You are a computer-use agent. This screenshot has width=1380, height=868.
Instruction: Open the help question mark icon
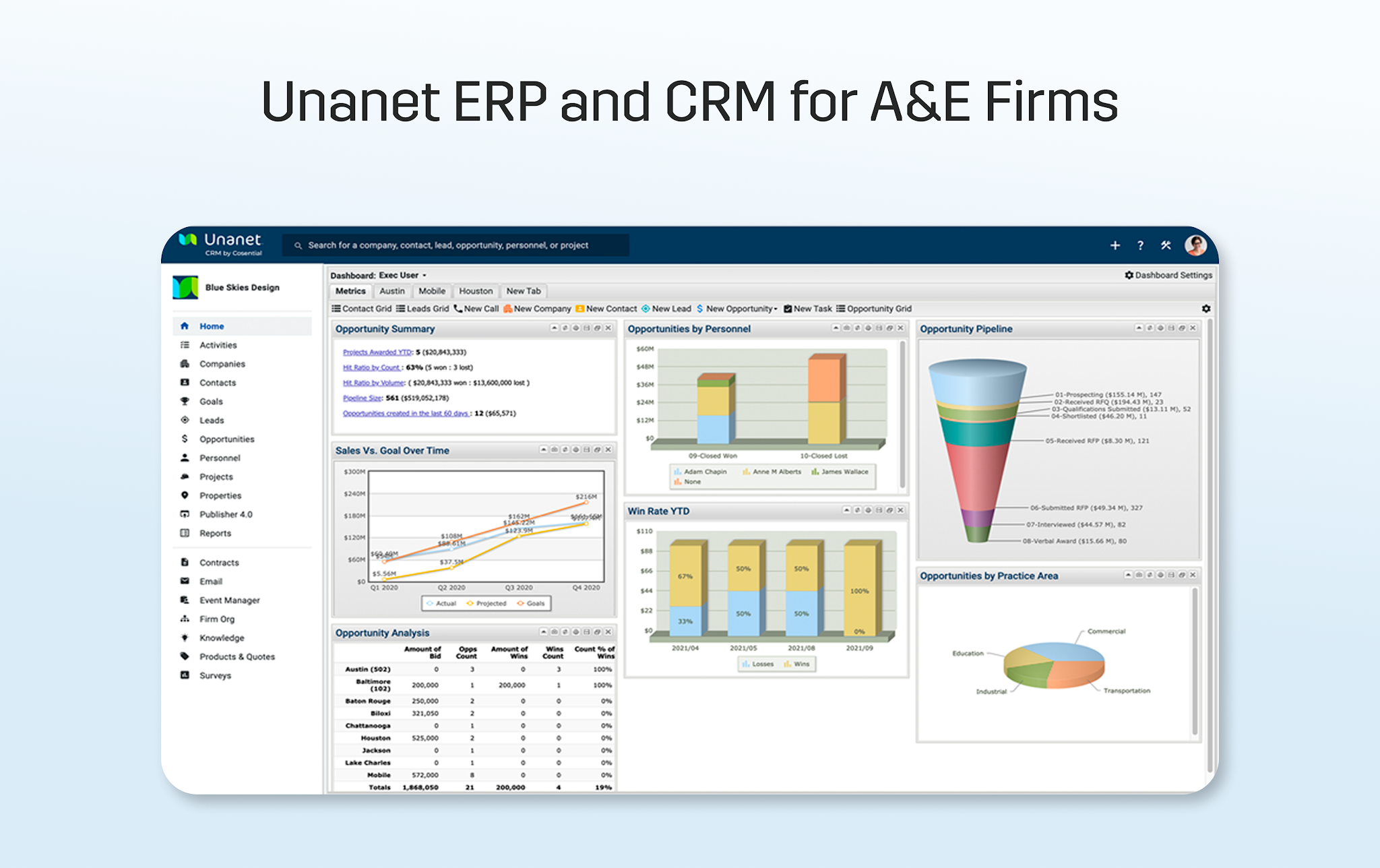click(1140, 245)
